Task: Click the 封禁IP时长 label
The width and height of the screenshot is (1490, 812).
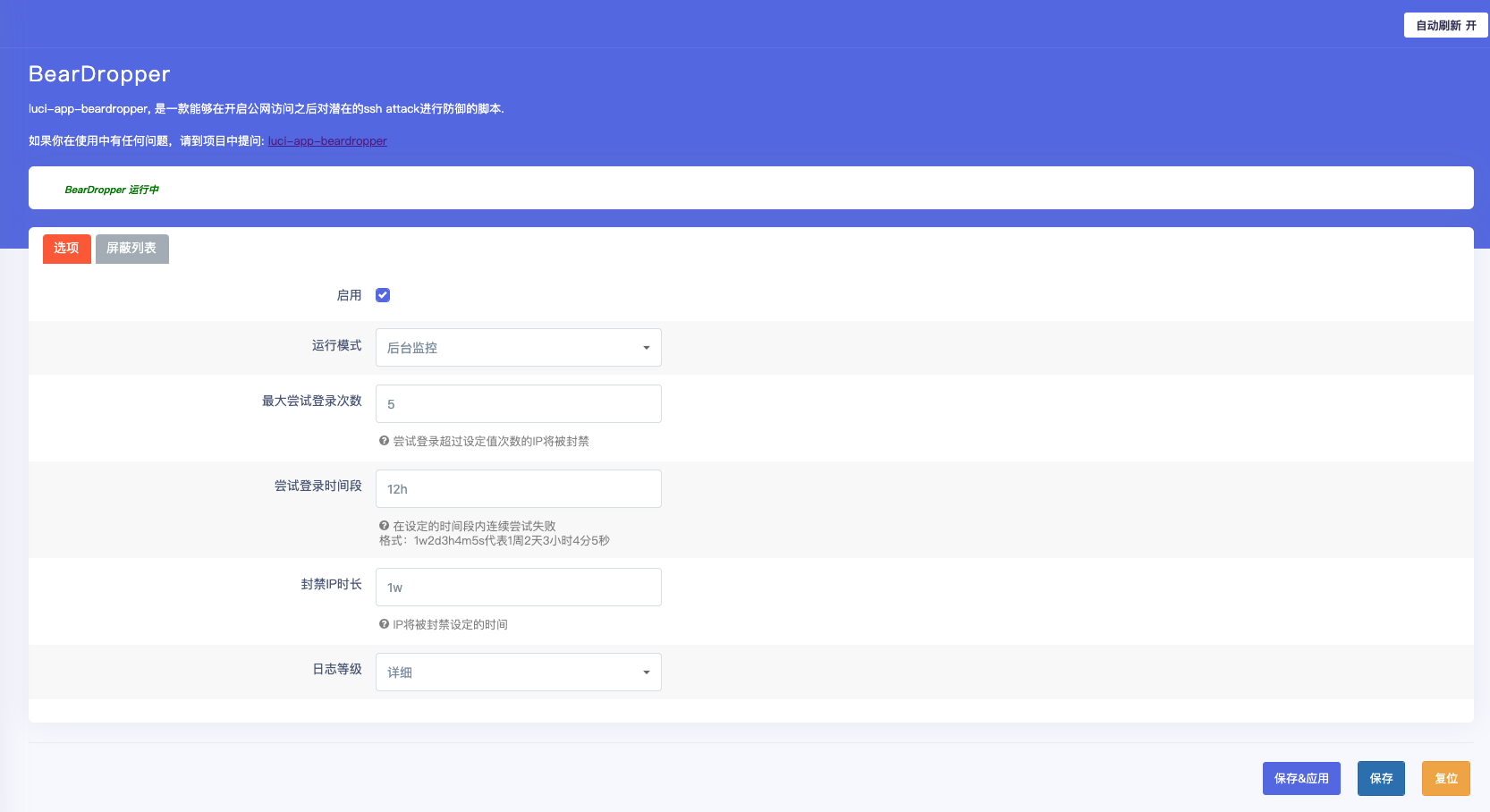Action: pos(331,584)
